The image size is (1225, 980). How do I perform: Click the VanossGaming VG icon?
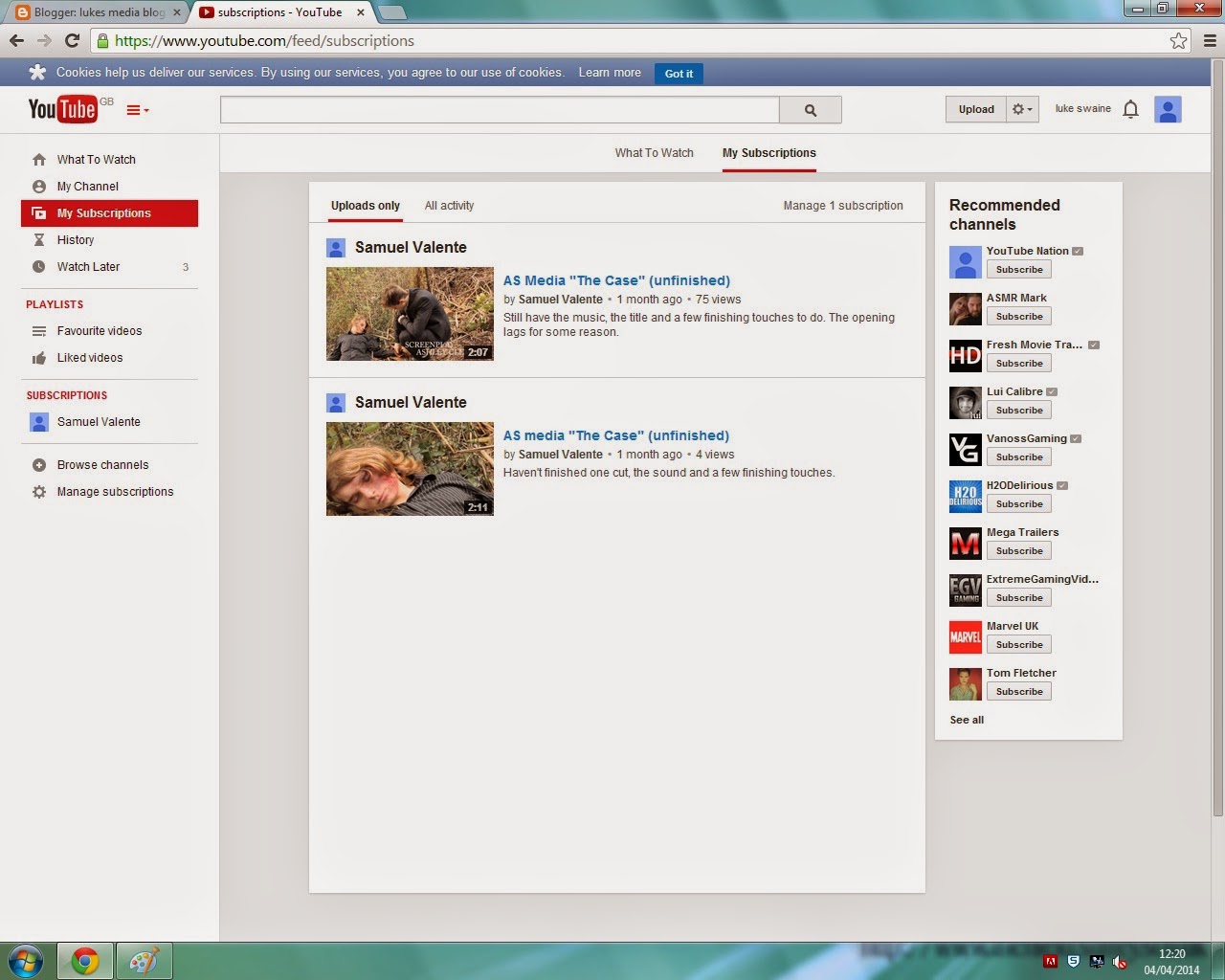click(x=966, y=450)
